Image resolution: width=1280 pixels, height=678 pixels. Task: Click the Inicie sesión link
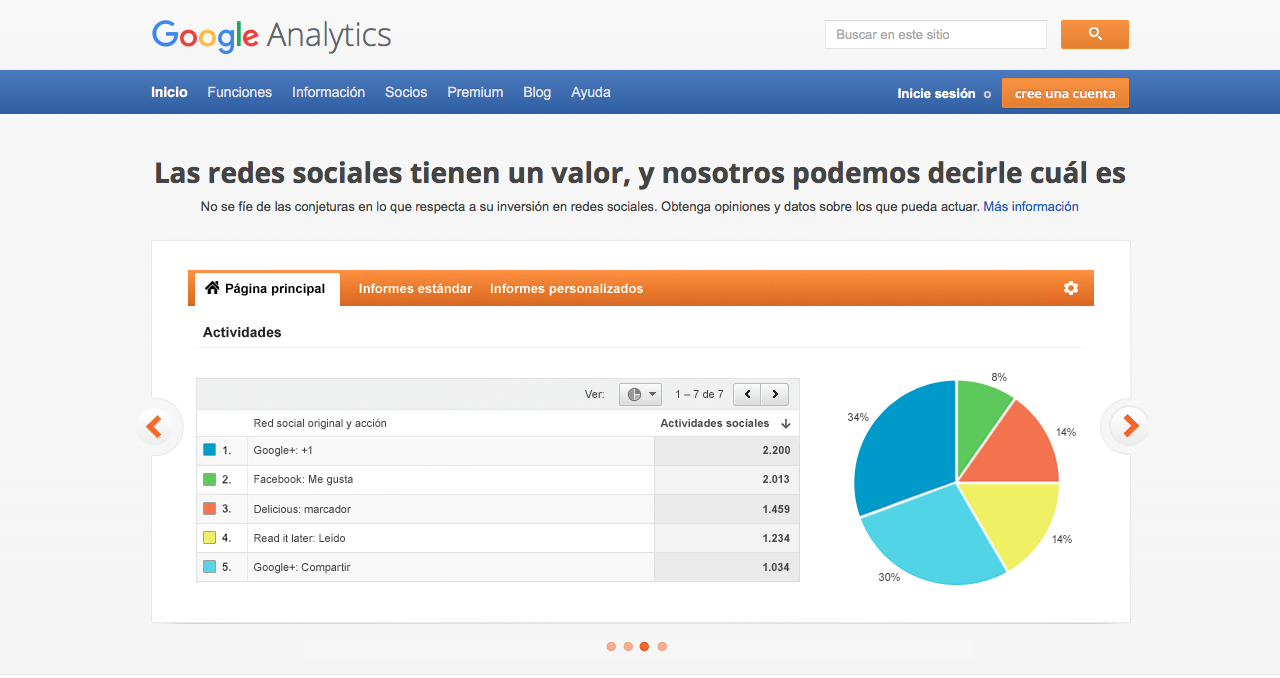(936, 94)
